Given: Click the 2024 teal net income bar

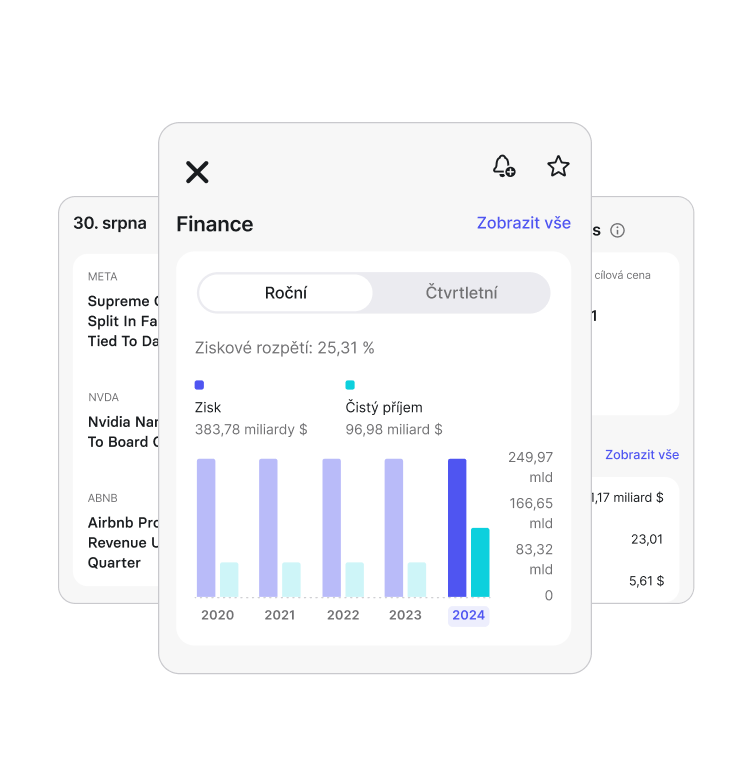Looking at the screenshot, I should (x=480, y=562).
